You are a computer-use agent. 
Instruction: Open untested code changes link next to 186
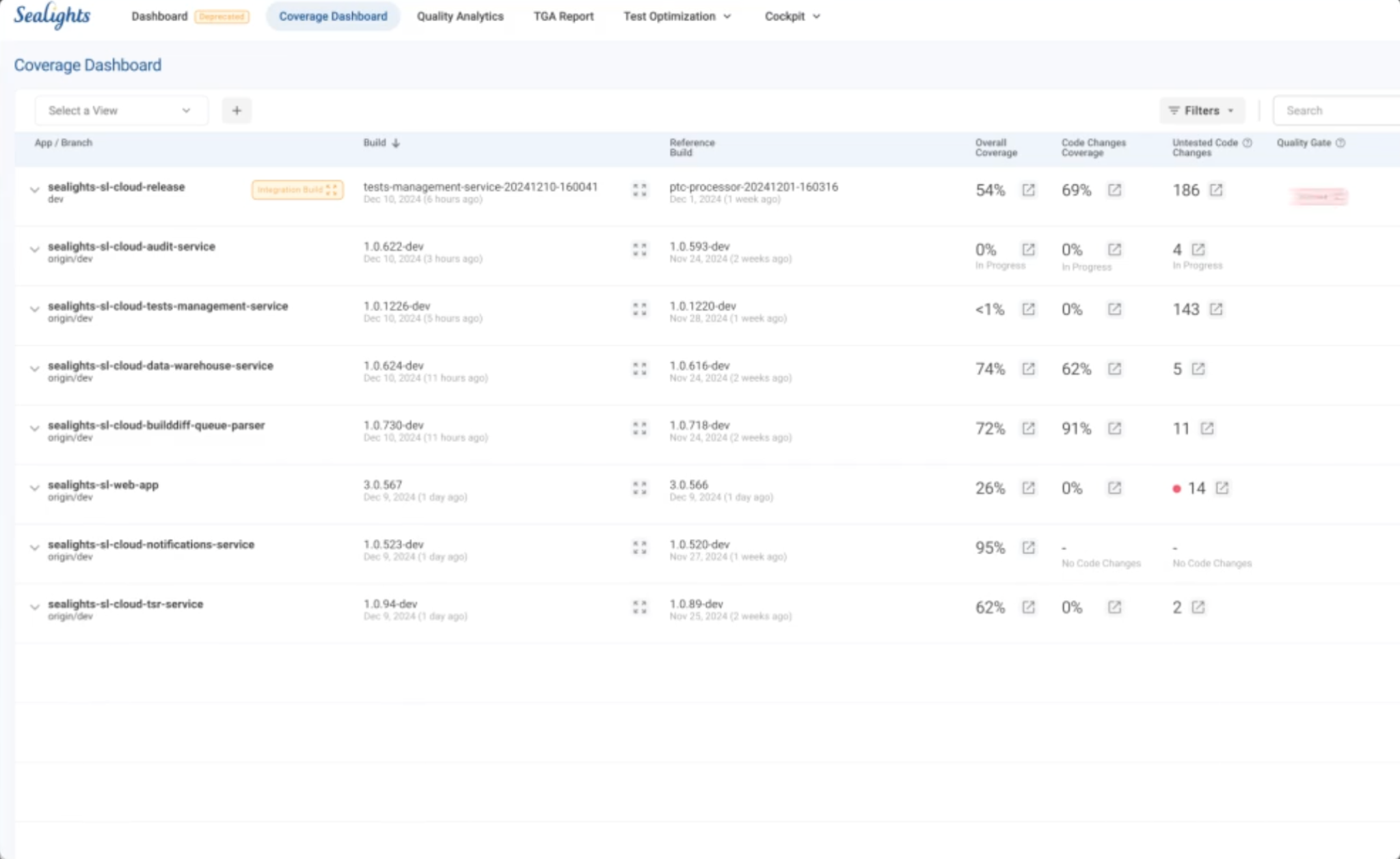point(1215,190)
